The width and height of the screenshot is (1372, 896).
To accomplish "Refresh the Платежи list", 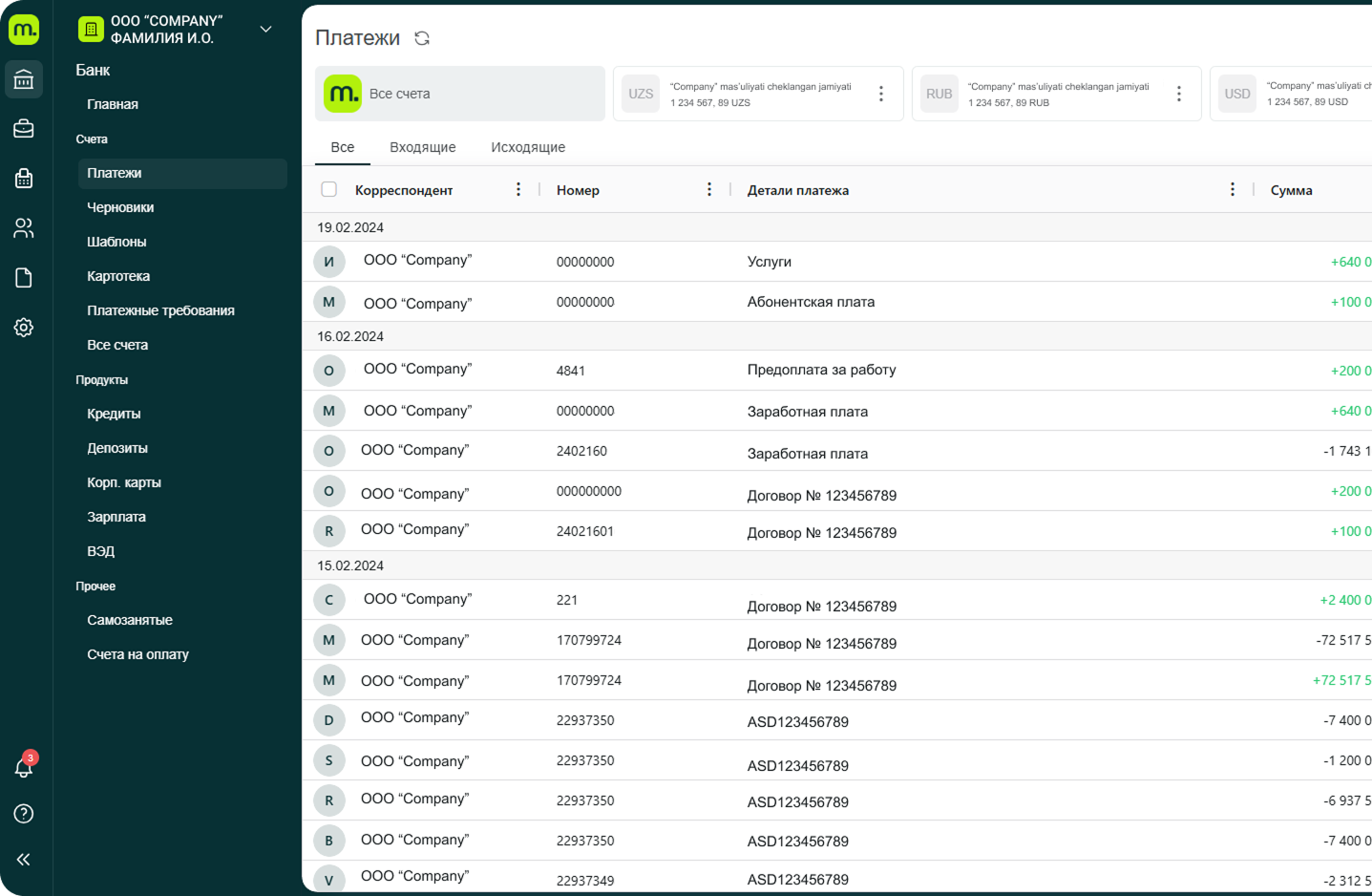I will (x=422, y=38).
